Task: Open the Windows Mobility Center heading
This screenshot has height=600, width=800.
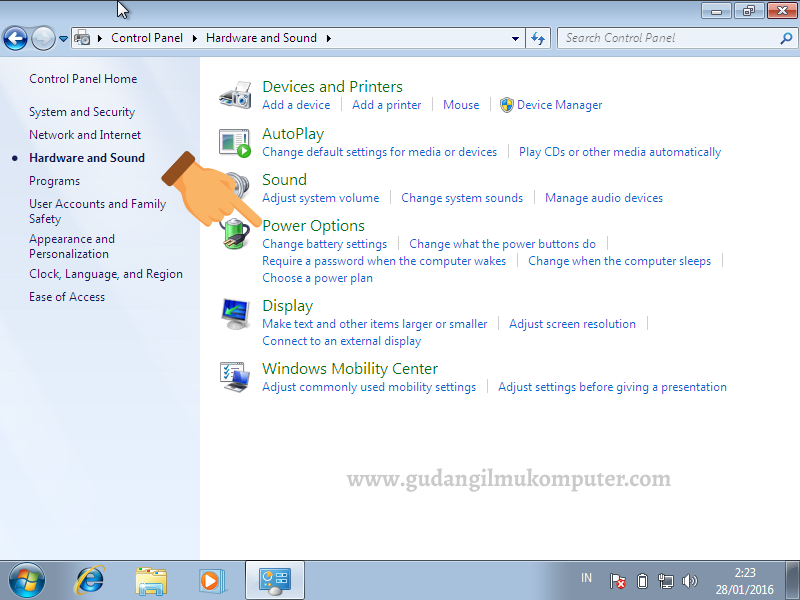Action: pyautogui.click(x=350, y=369)
